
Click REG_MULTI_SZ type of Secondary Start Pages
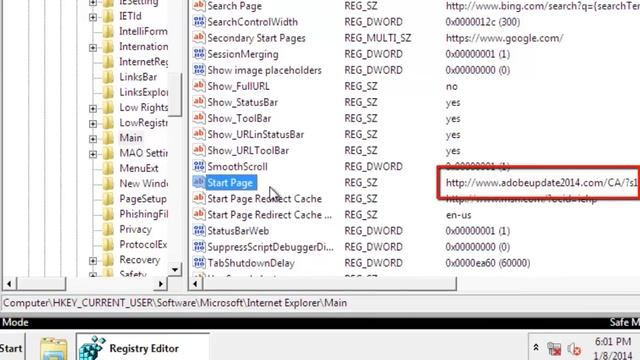[x=378, y=38]
